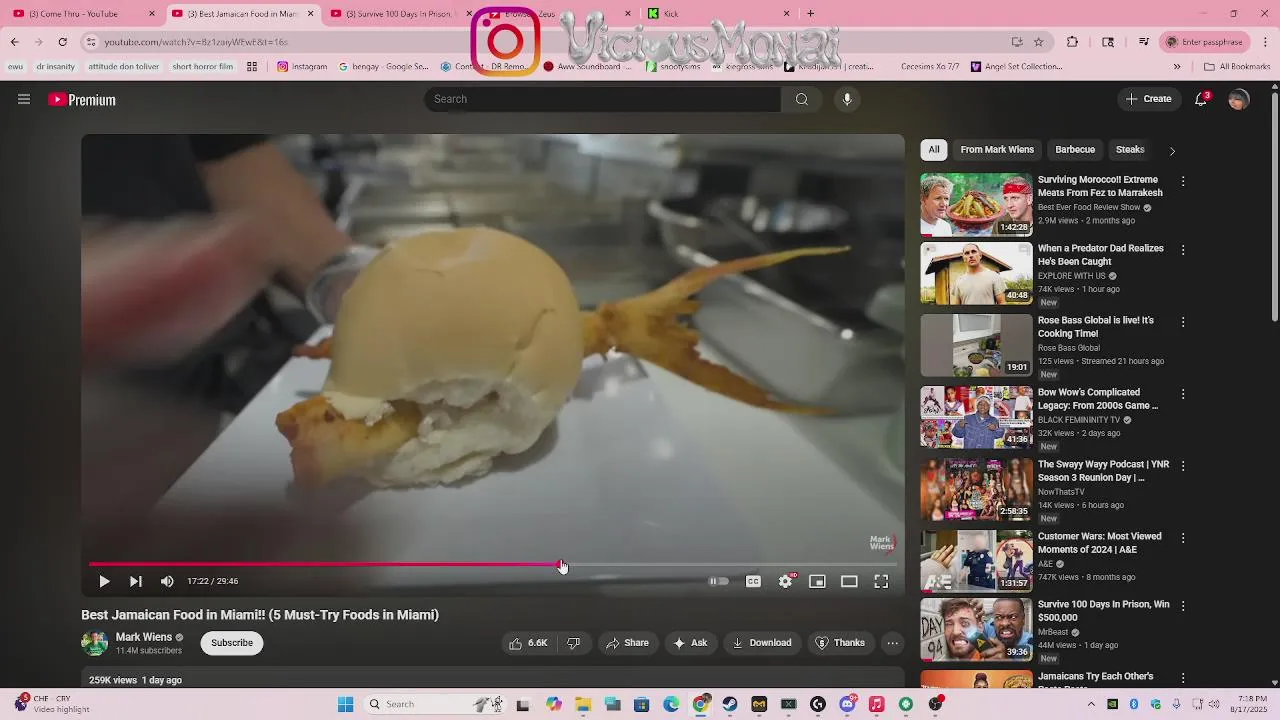The height and width of the screenshot is (720, 1280).
Task: Download the video
Action: [x=762, y=643]
